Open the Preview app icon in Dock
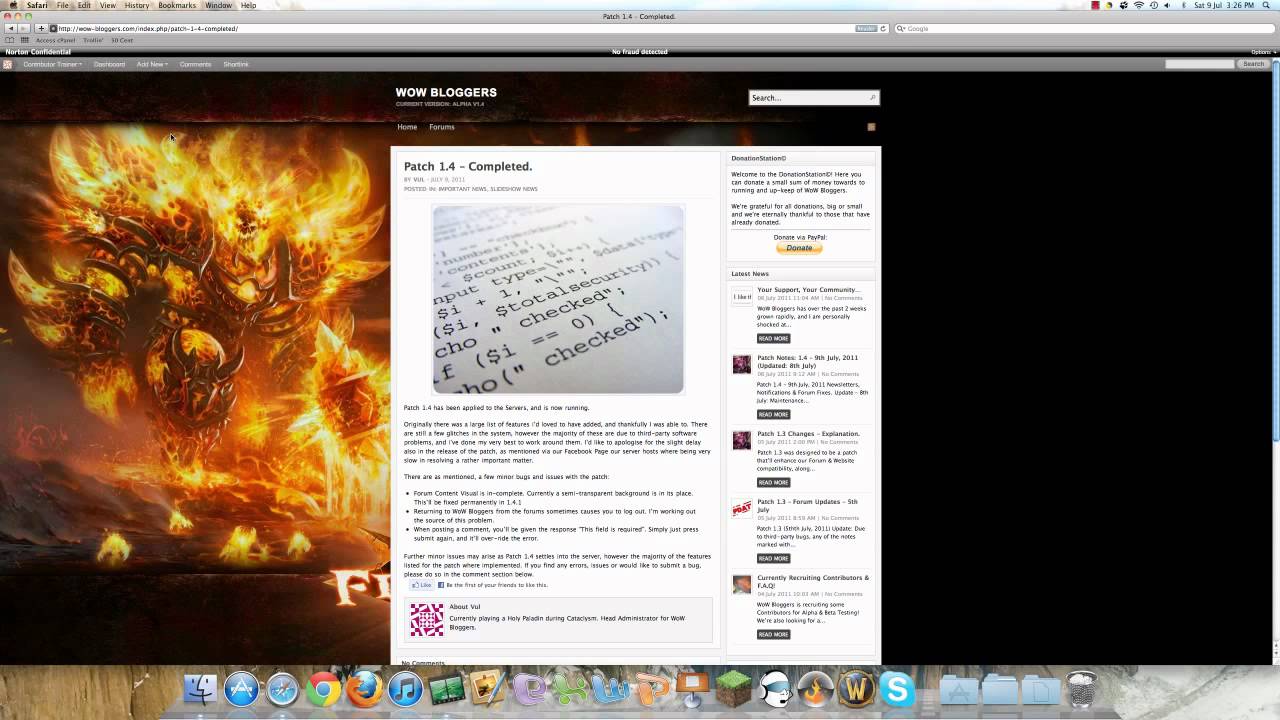Image resolution: width=1280 pixels, height=720 pixels. coord(488,689)
